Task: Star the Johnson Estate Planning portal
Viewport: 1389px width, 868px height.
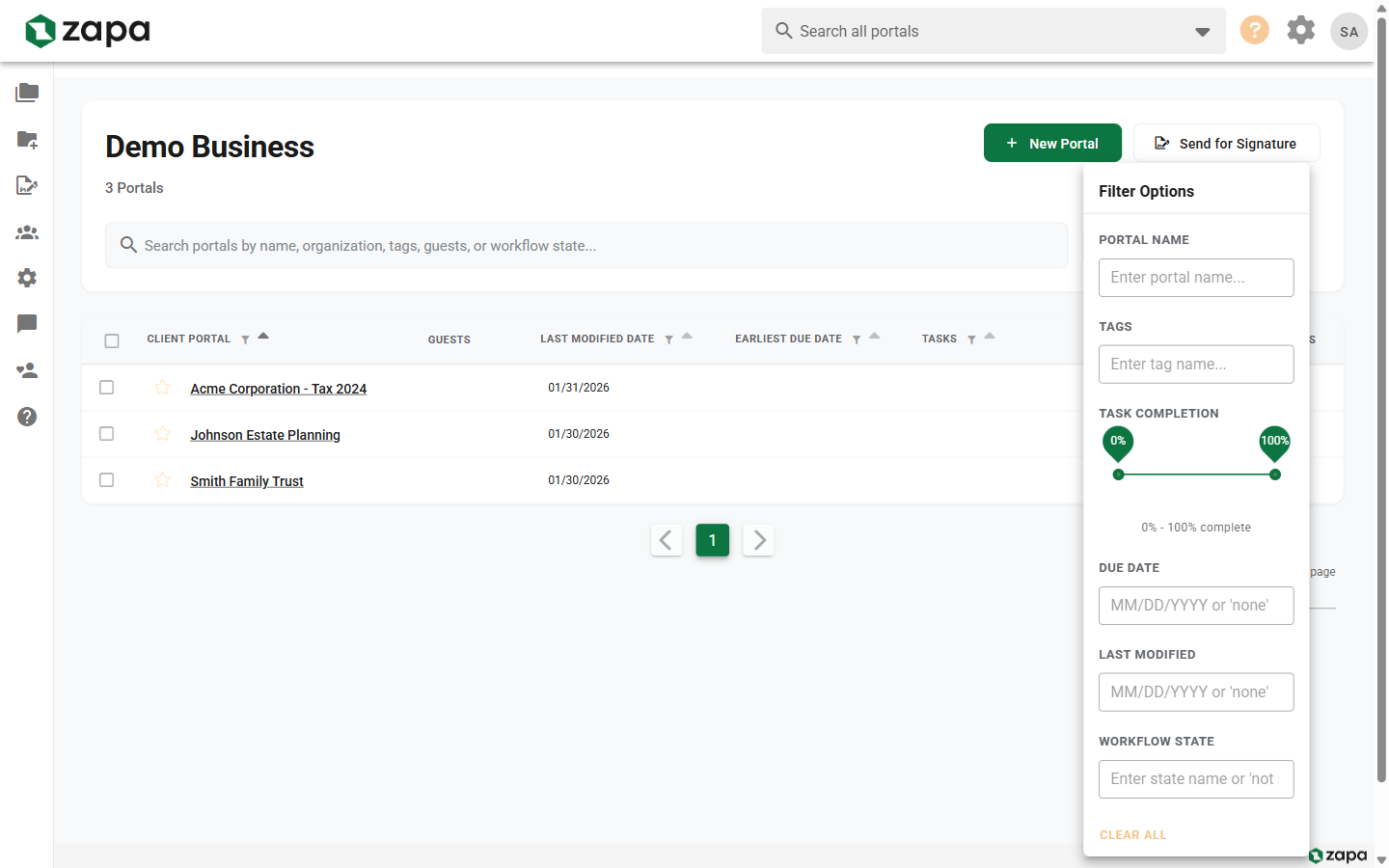Action: [162, 434]
